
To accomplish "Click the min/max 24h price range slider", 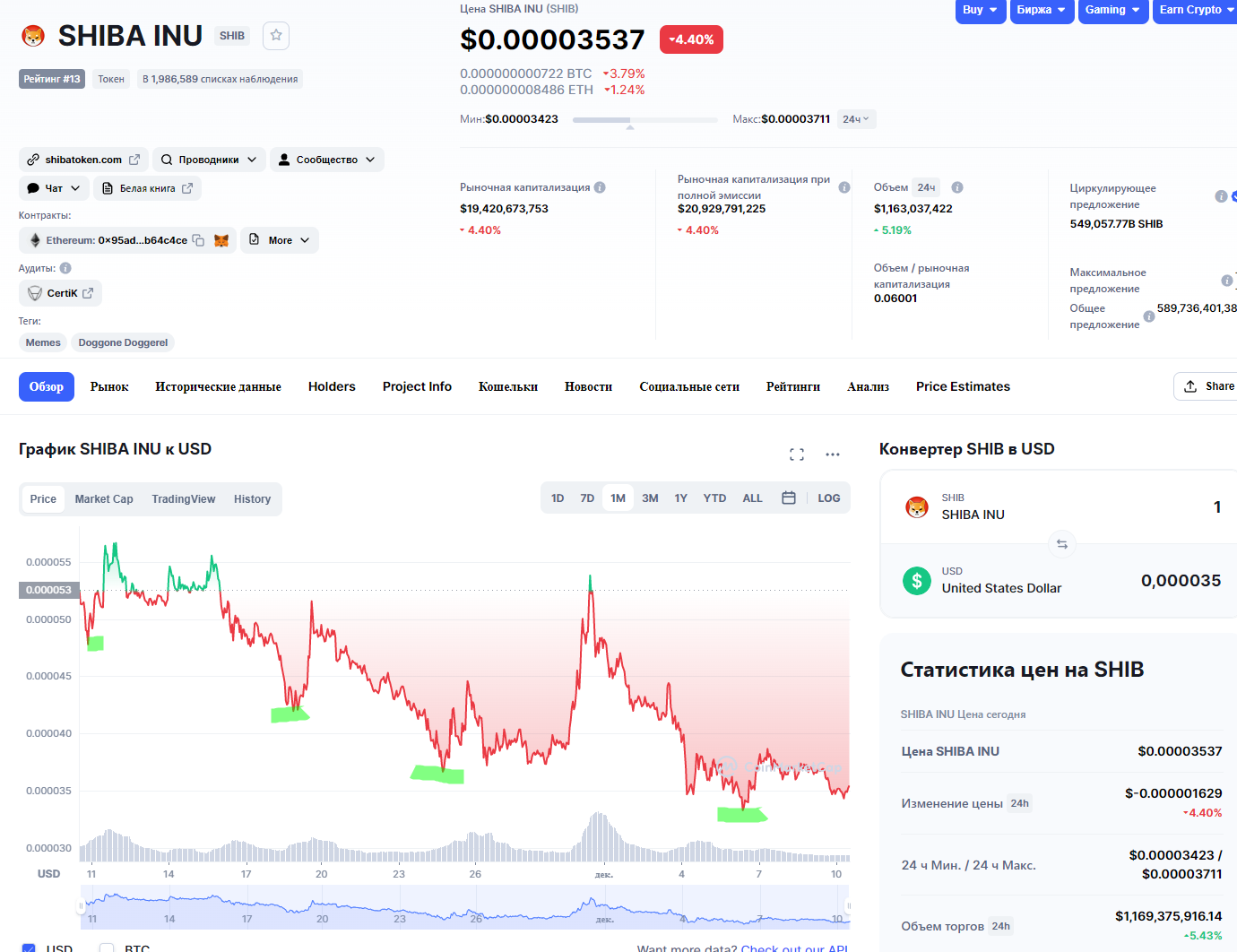I will click(645, 120).
